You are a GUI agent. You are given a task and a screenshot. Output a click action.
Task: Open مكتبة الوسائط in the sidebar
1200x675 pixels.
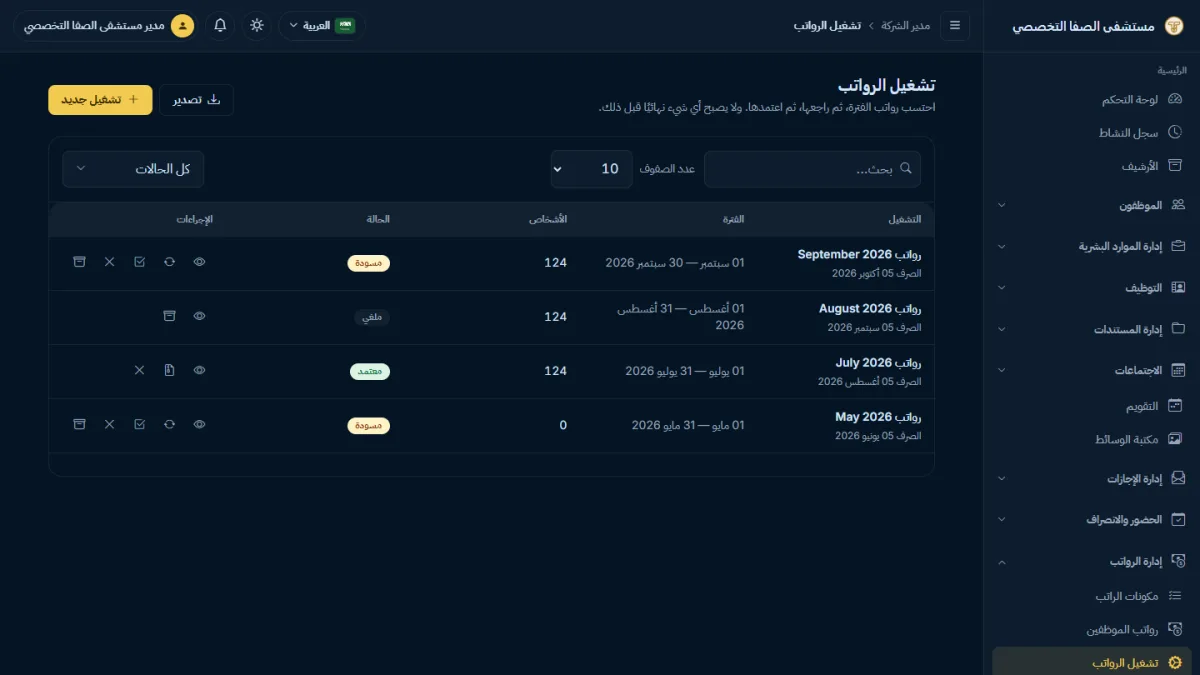pos(1092,439)
